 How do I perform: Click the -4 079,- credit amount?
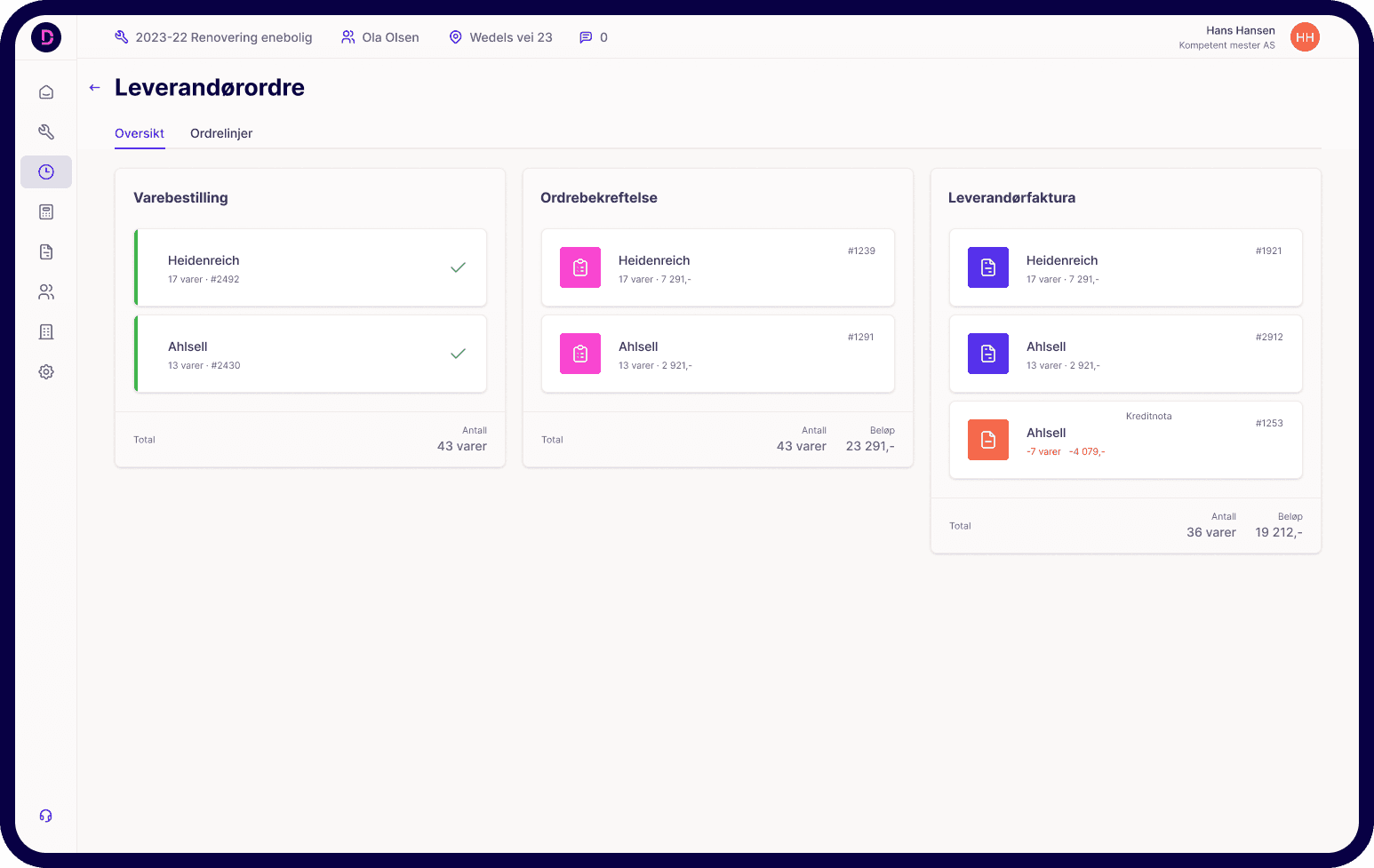pyautogui.click(x=1087, y=451)
